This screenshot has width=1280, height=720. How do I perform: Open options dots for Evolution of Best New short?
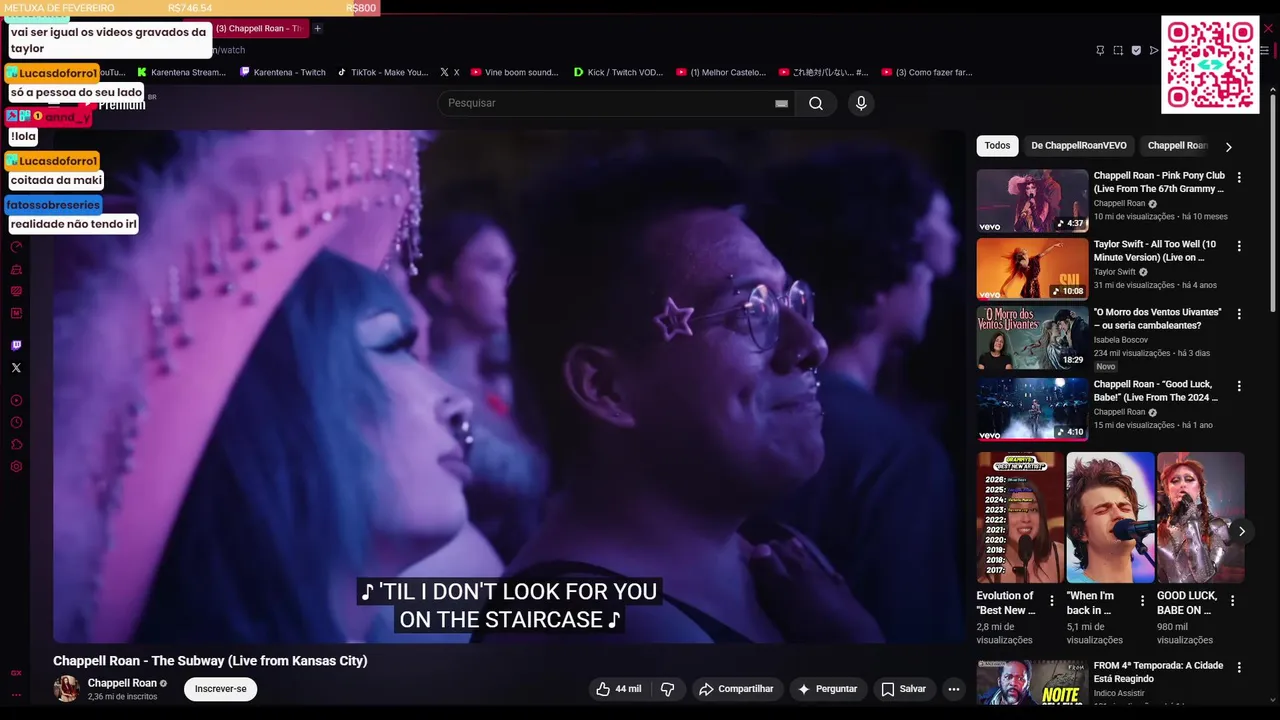tap(1053, 601)
